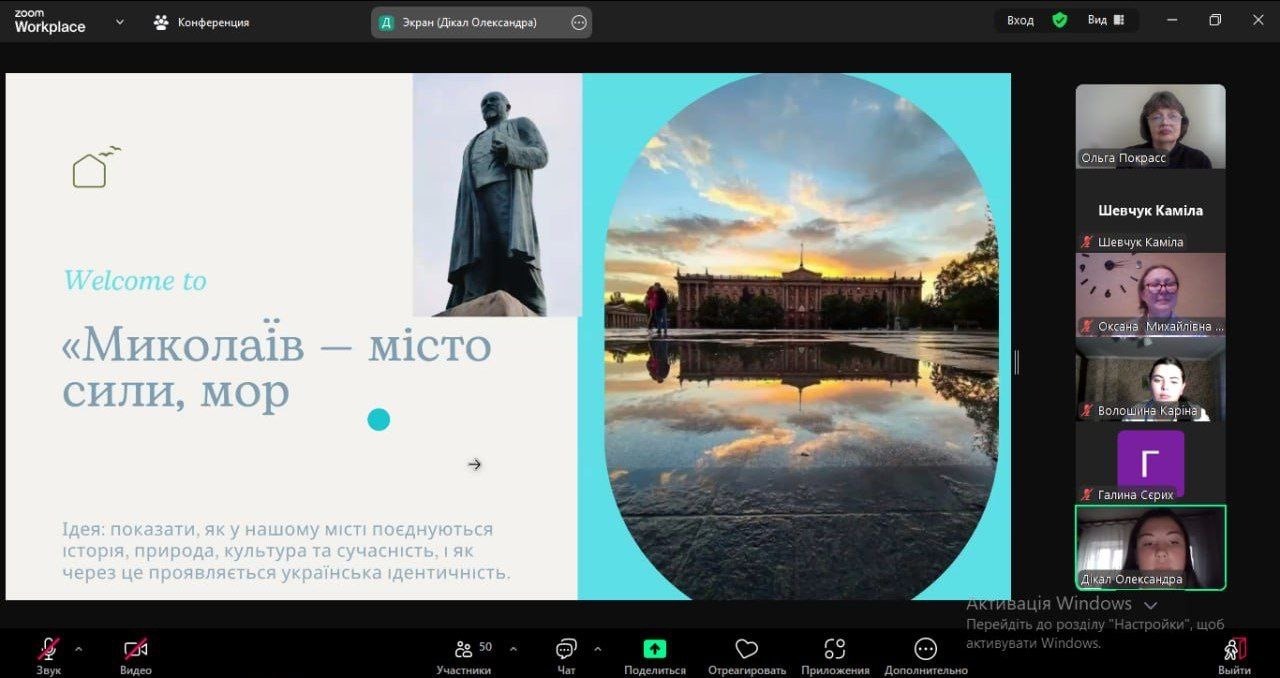Turn on the camera video button
1280x678 pixels.
136,649
